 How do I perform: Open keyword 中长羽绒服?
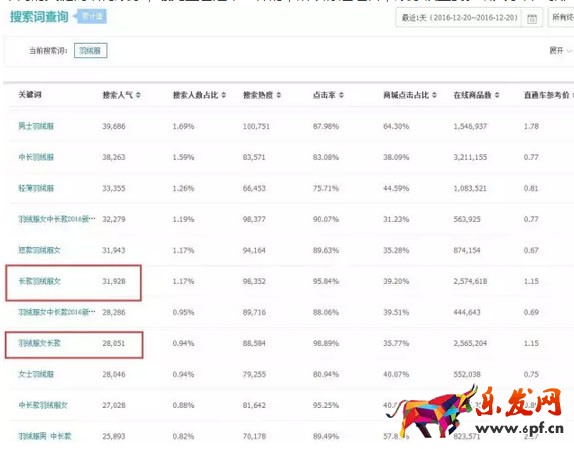tap(36, 157)
